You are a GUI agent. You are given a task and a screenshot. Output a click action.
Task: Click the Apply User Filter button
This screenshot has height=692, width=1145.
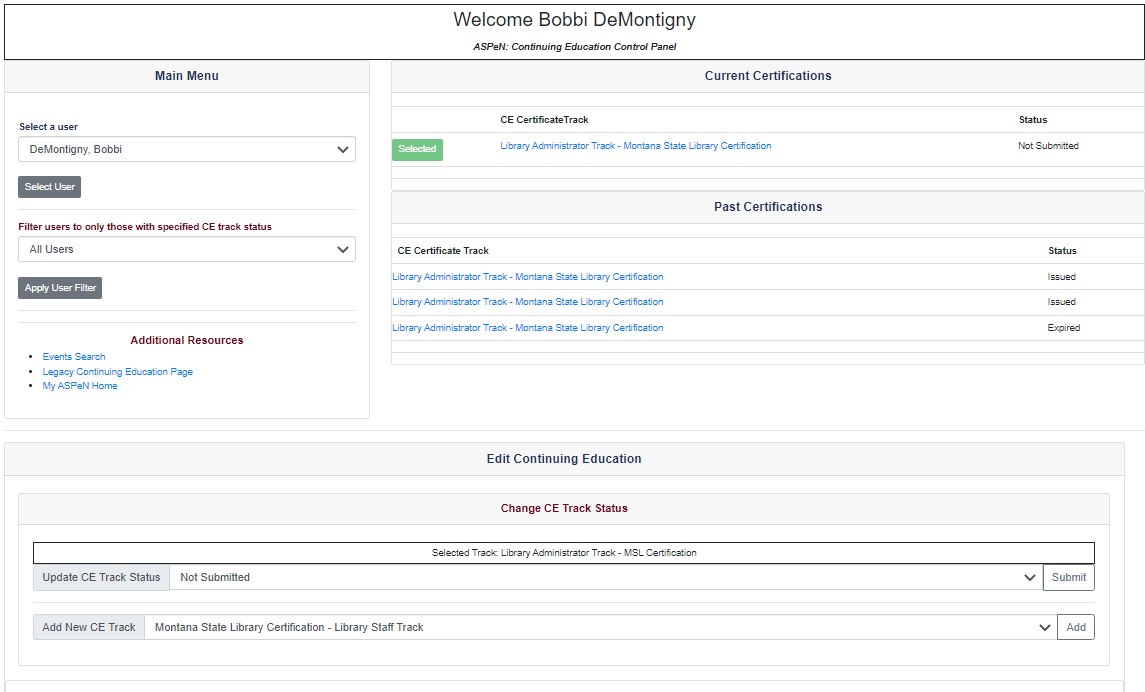pyautogui.click(x=59, y=287)
